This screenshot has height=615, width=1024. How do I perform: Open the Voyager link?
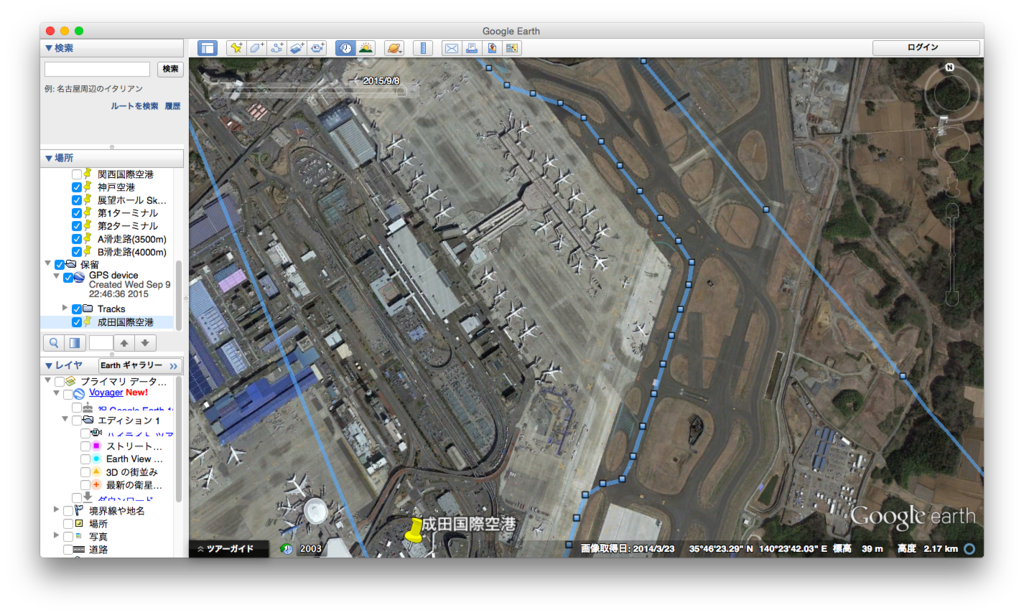[x=106, y=392]
